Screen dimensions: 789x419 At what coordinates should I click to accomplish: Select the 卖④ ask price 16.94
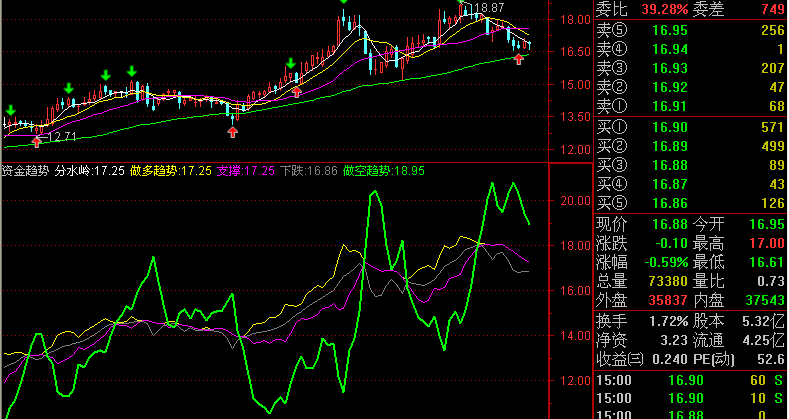[670, 49]
